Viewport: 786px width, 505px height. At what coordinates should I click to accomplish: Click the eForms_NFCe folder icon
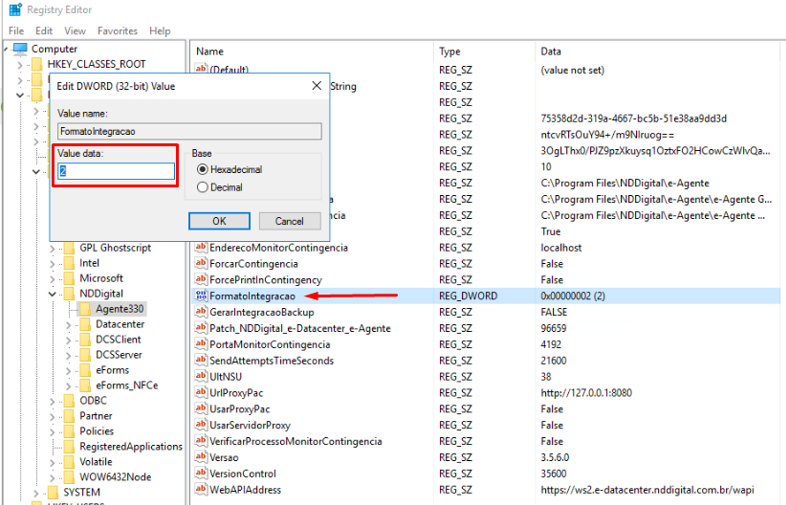click(x=86, y=385)
